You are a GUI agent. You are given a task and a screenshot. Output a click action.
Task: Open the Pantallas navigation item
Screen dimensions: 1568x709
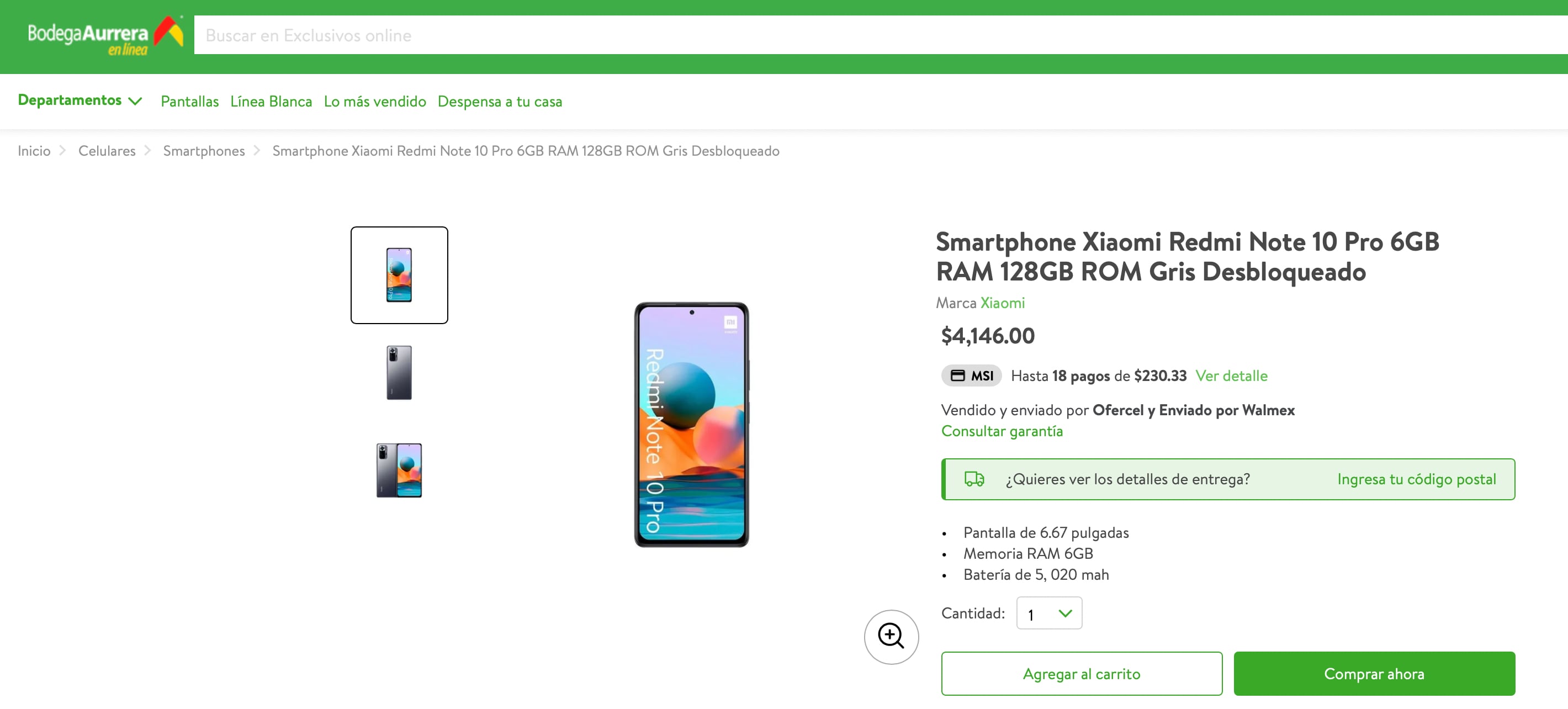click(x=189, y=102)
